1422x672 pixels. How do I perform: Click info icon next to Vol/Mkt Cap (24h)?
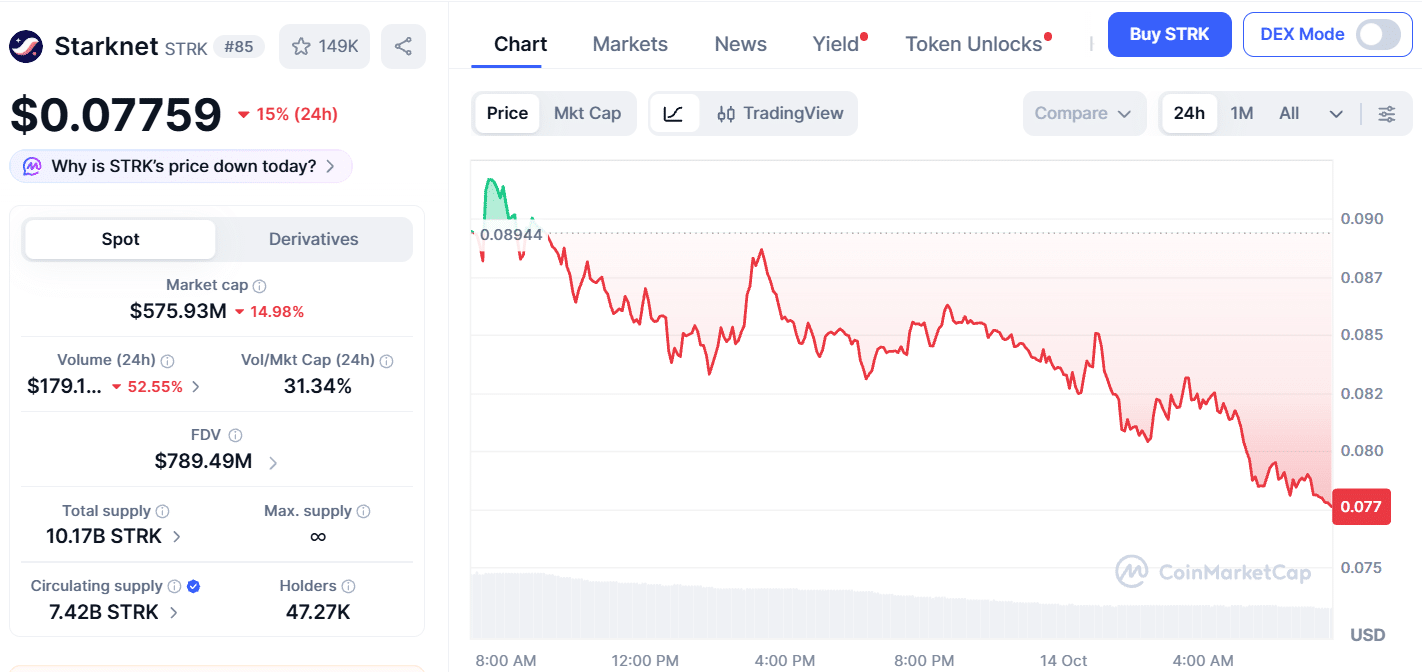click(386, 361)
